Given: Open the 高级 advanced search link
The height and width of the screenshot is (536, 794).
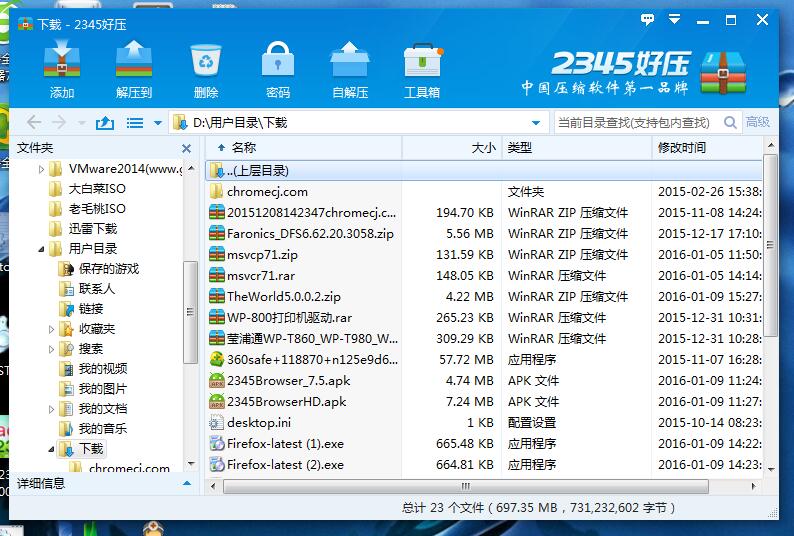Looking at the screenshot, I should (758, 122).
